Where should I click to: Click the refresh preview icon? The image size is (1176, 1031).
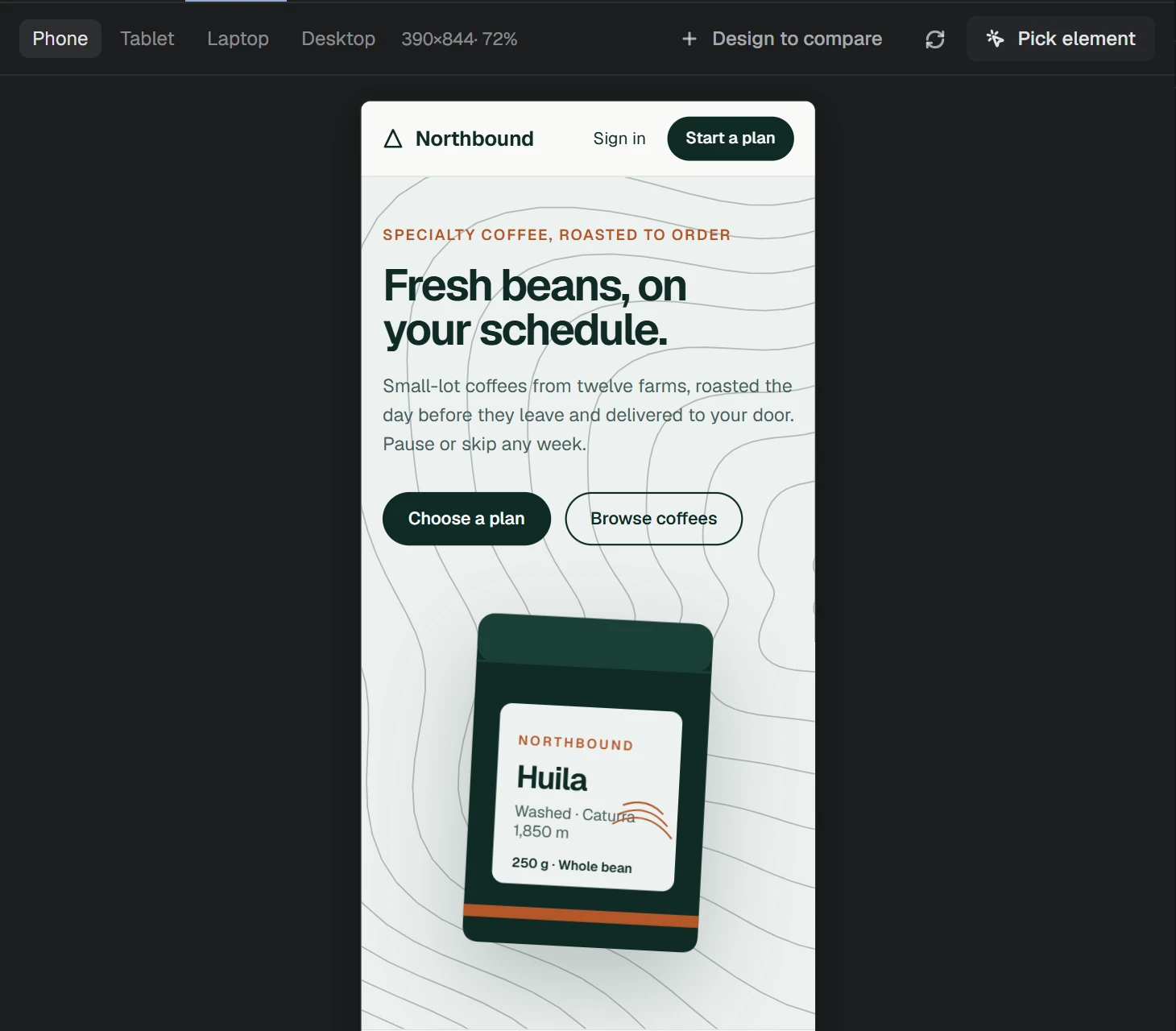[x=935, y=39]
